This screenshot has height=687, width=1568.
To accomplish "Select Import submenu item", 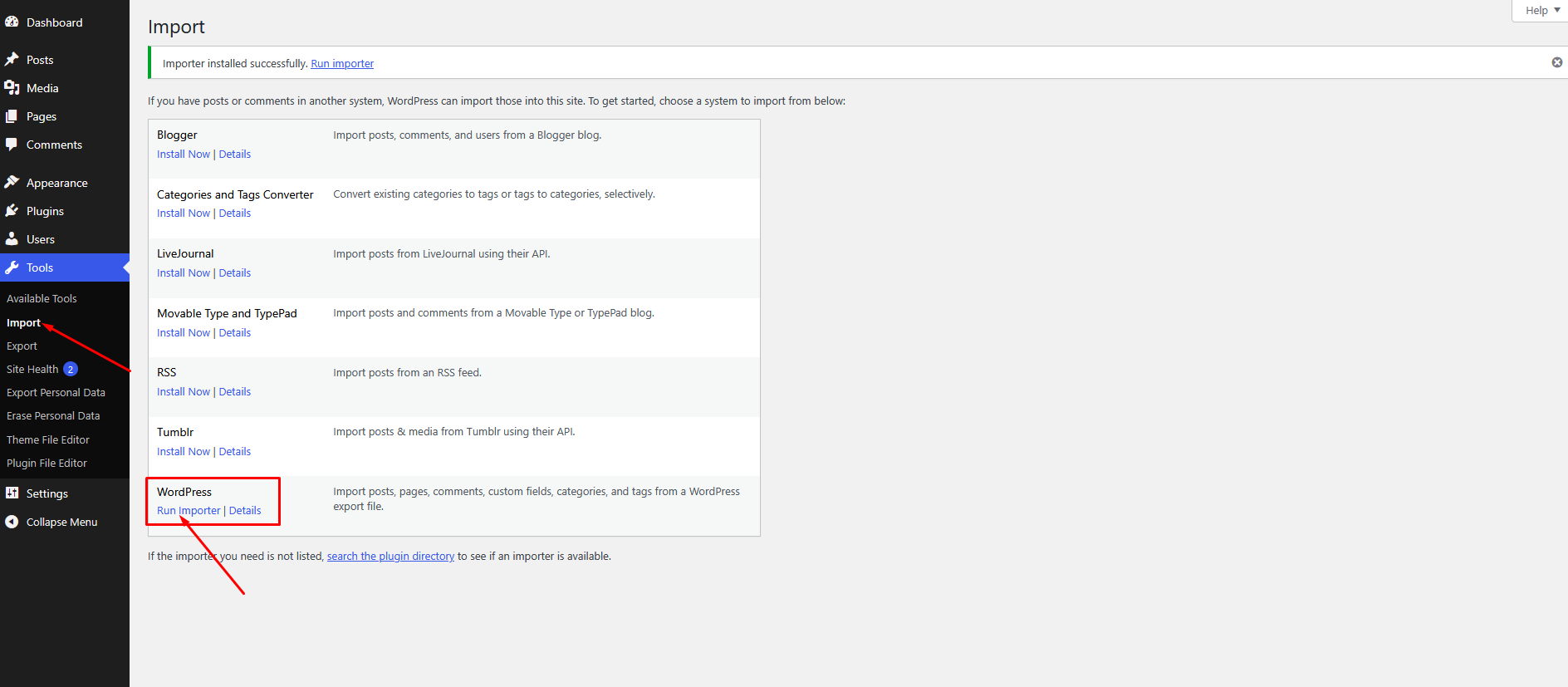I will click(x=23, y=322).
